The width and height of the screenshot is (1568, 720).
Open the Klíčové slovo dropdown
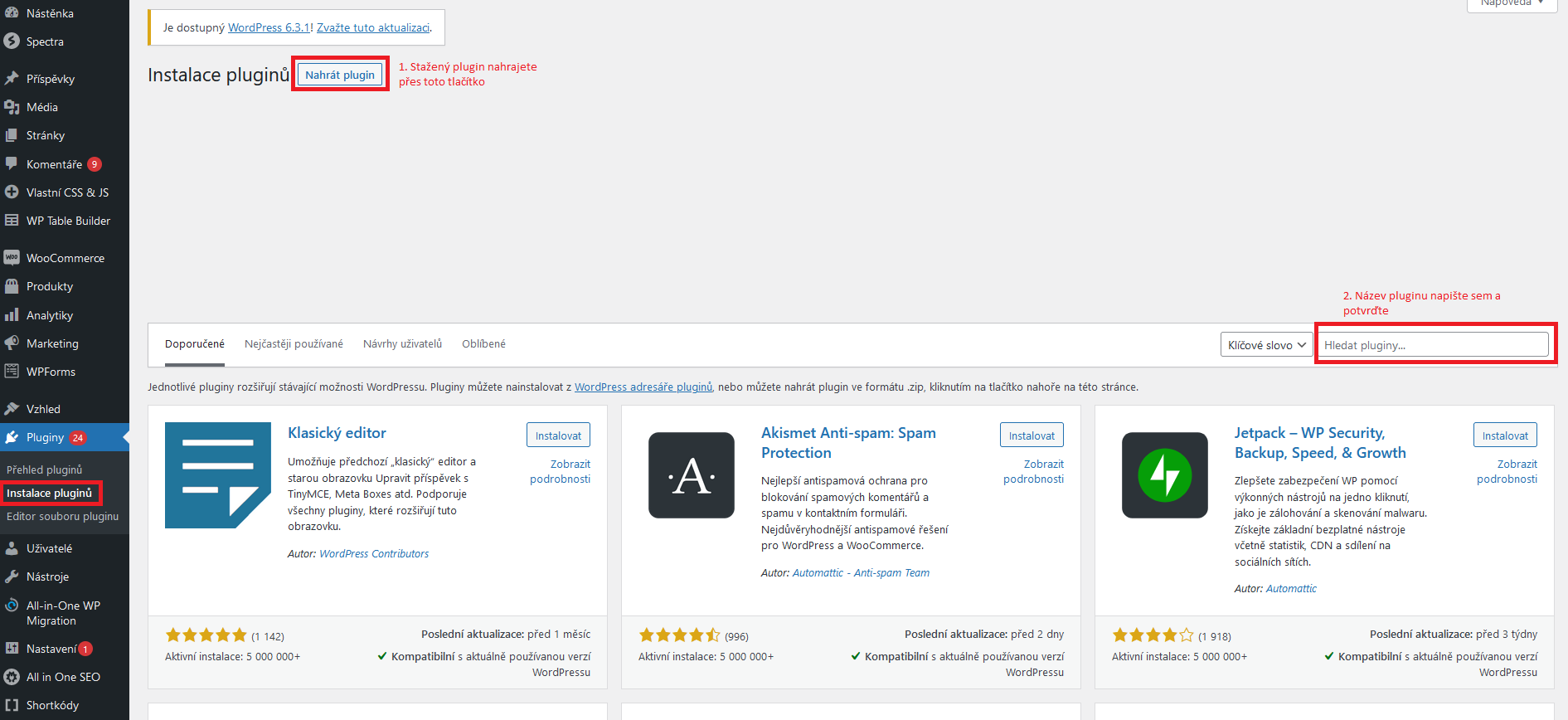pyautogui.click(x=1266, y=345)
